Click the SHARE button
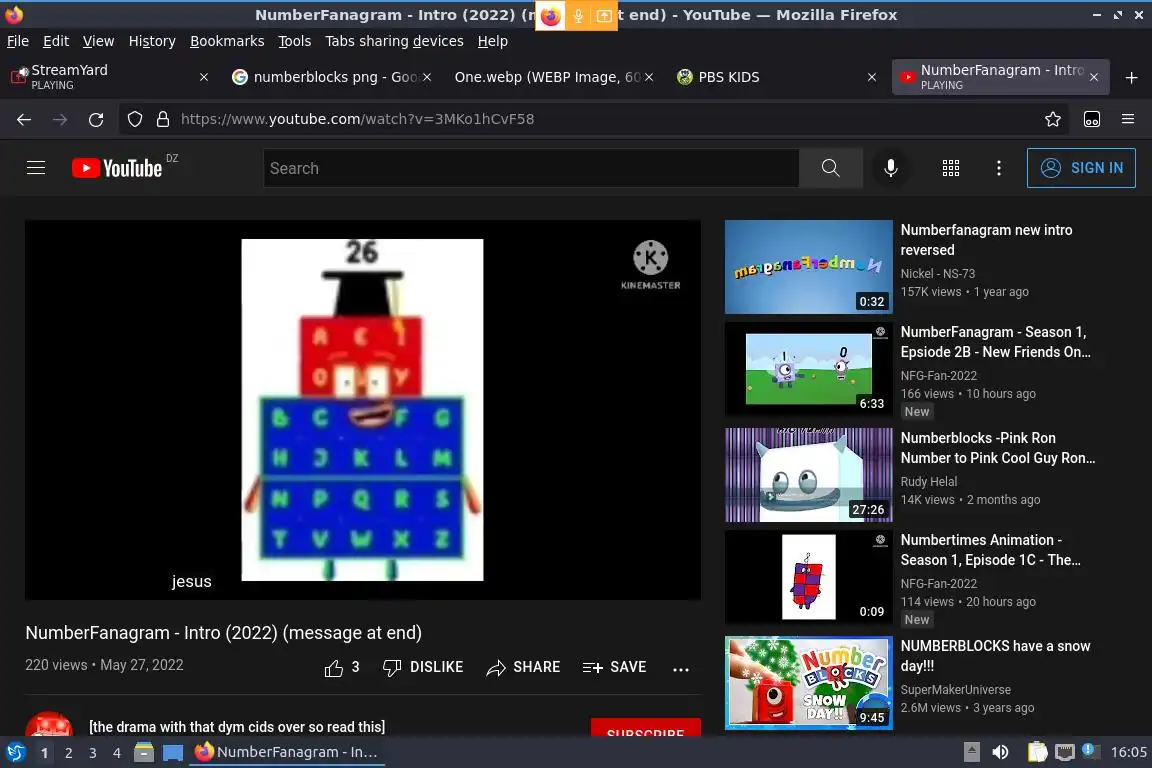Image resolution: width=1152 pixels, height=768 pixels. 523,667
